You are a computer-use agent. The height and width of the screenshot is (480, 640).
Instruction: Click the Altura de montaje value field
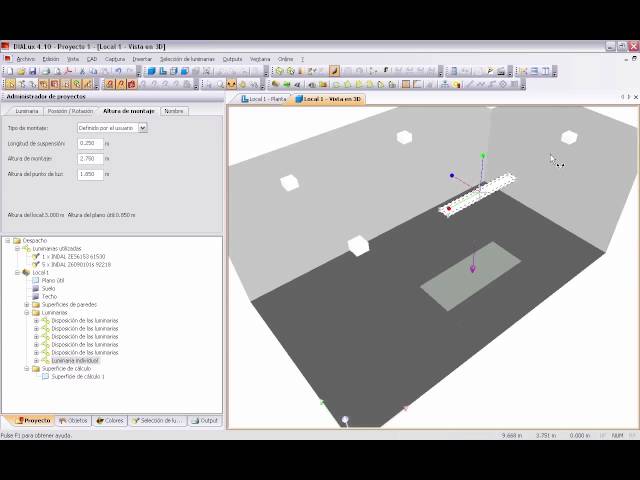click(90, 159)
